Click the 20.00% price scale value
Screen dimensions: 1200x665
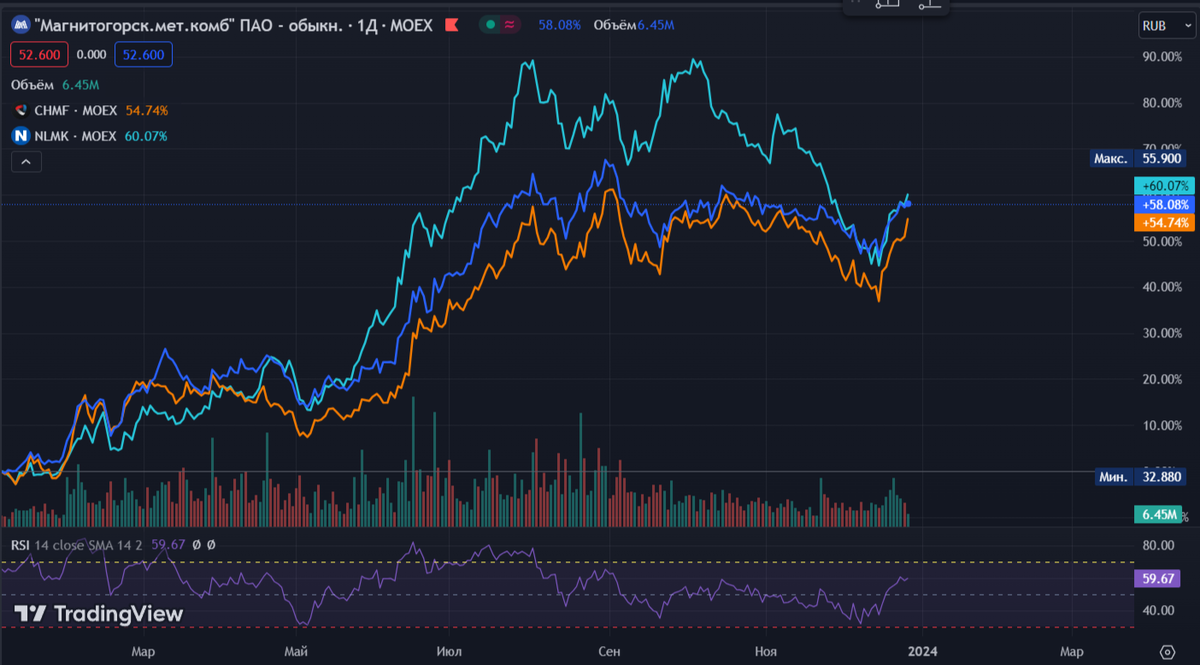tap(1162, 379)
